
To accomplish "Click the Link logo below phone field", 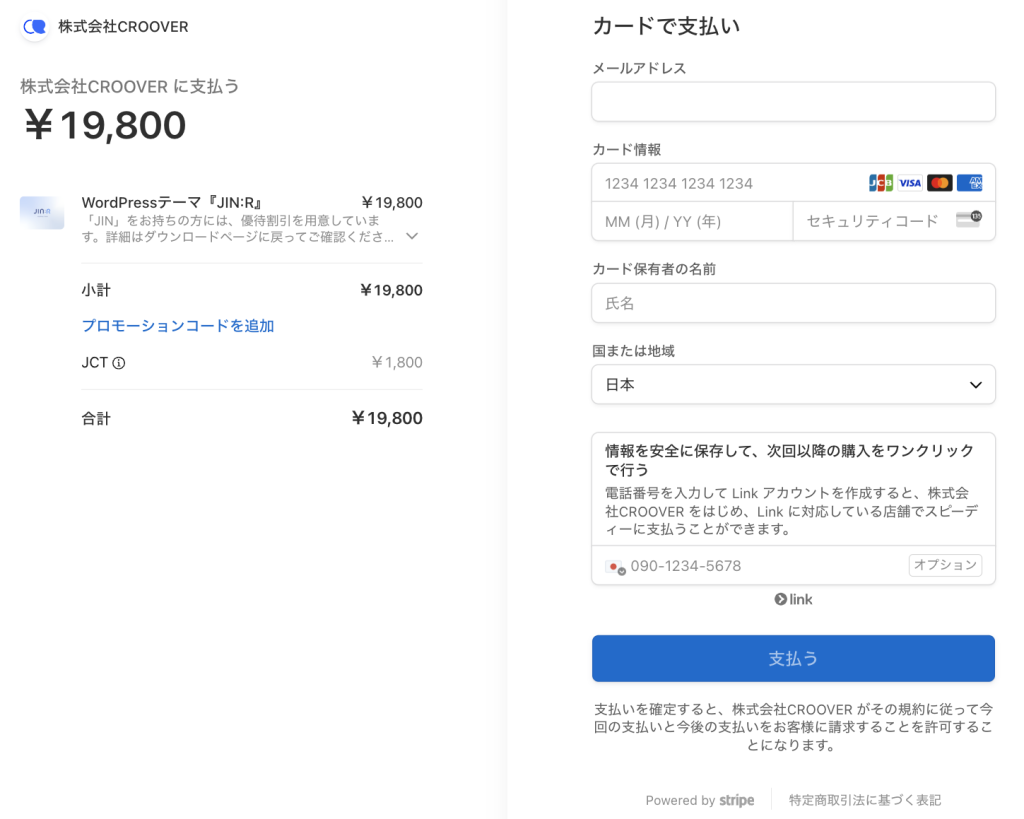I will click(793, 599).
